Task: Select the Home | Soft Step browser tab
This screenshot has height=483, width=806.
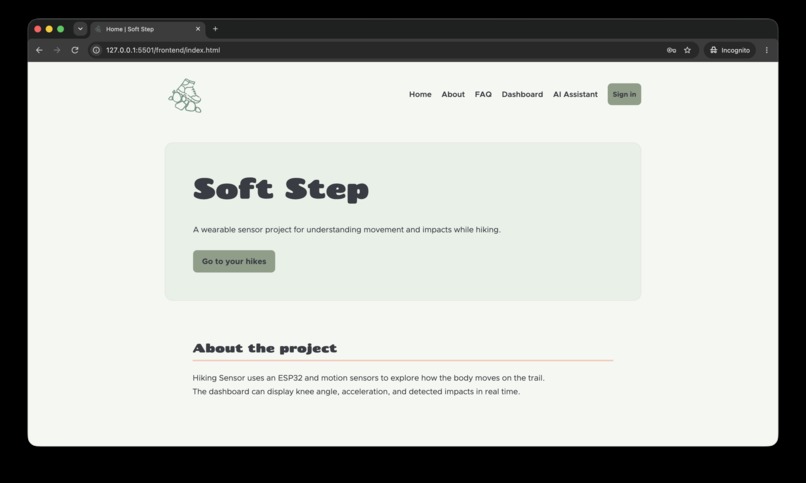Action: click(148, 29)
